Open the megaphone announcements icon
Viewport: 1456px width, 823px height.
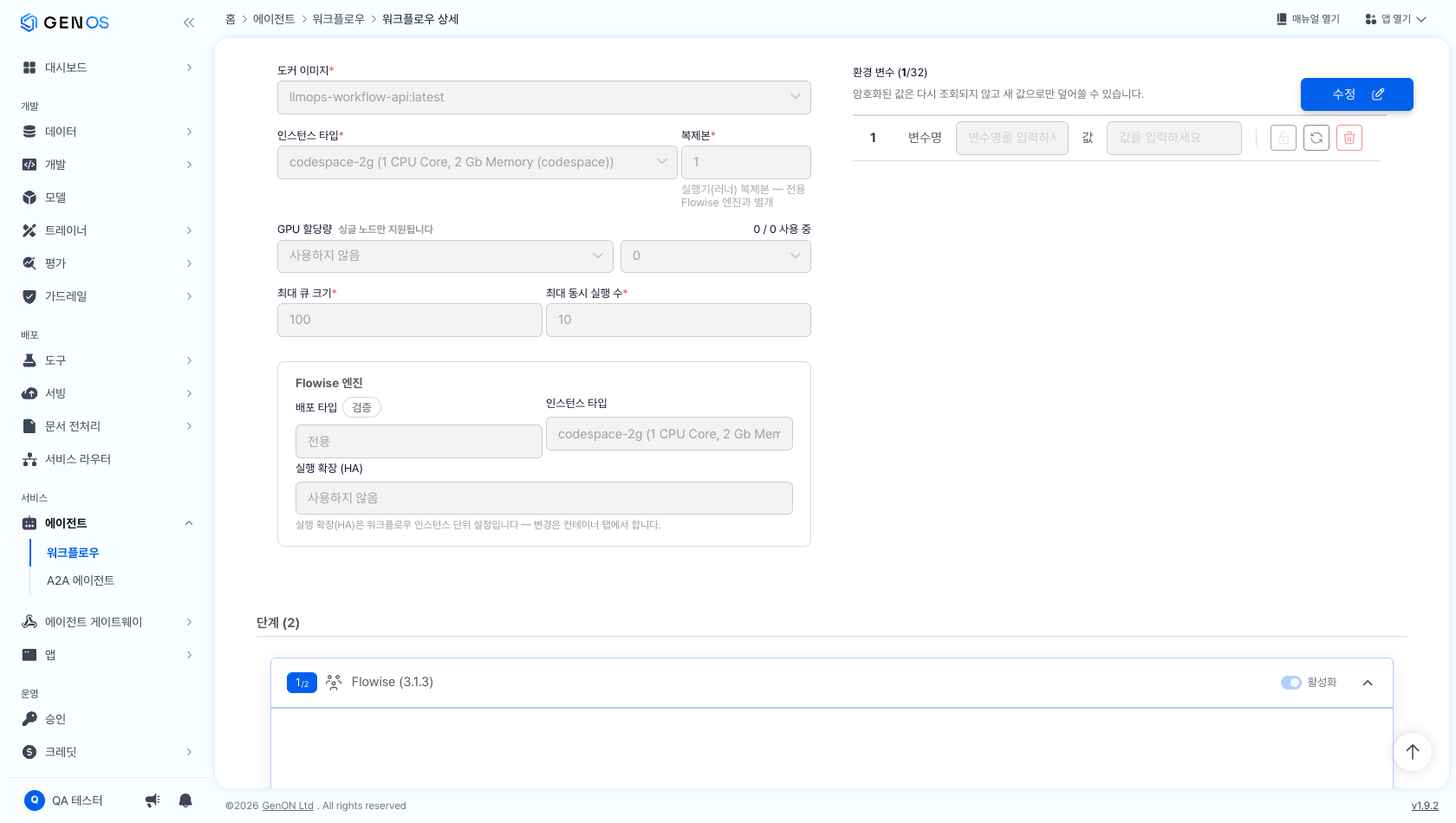click(153, 800)
